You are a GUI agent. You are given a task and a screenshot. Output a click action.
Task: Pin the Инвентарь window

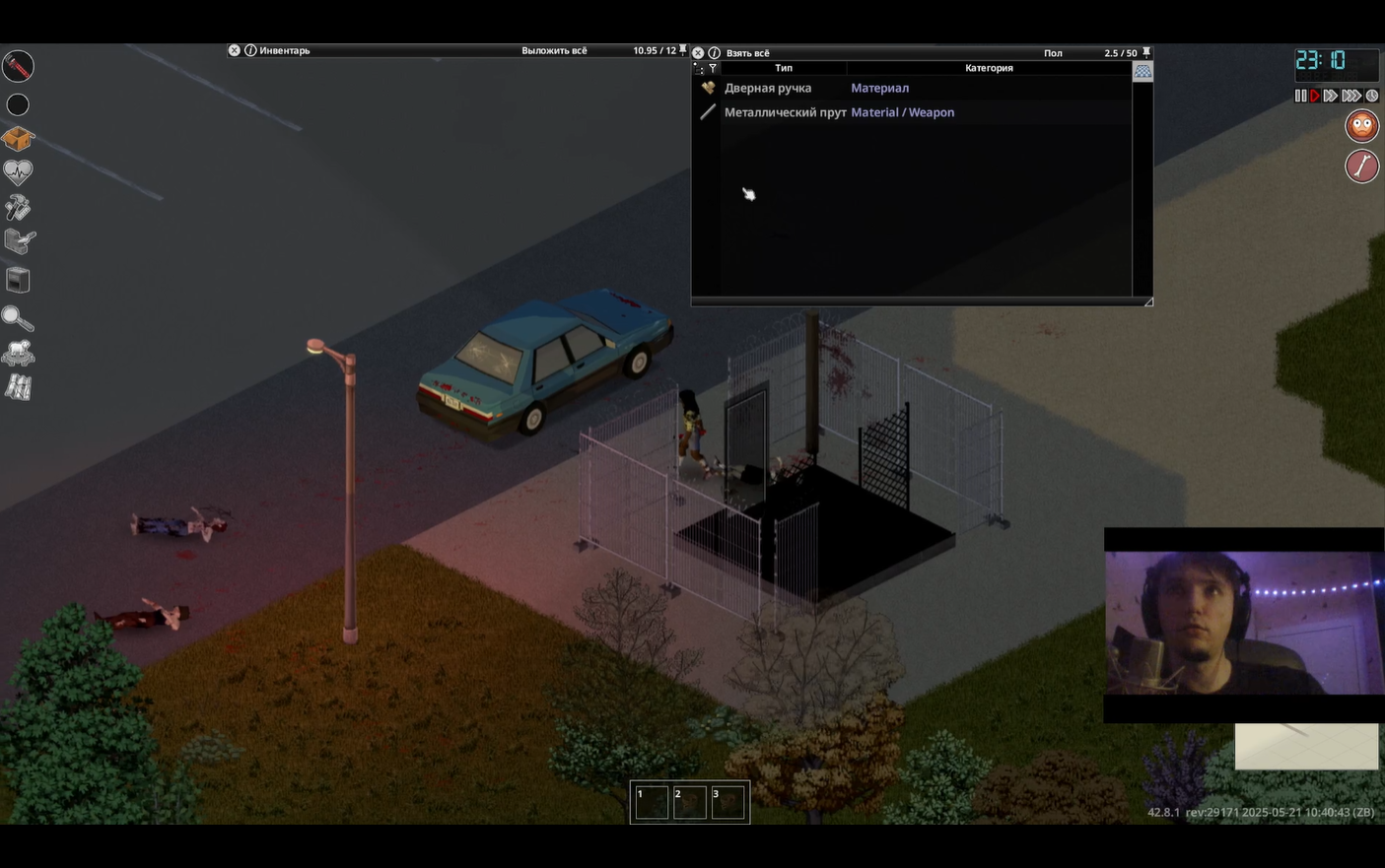[x=682, y=50]
